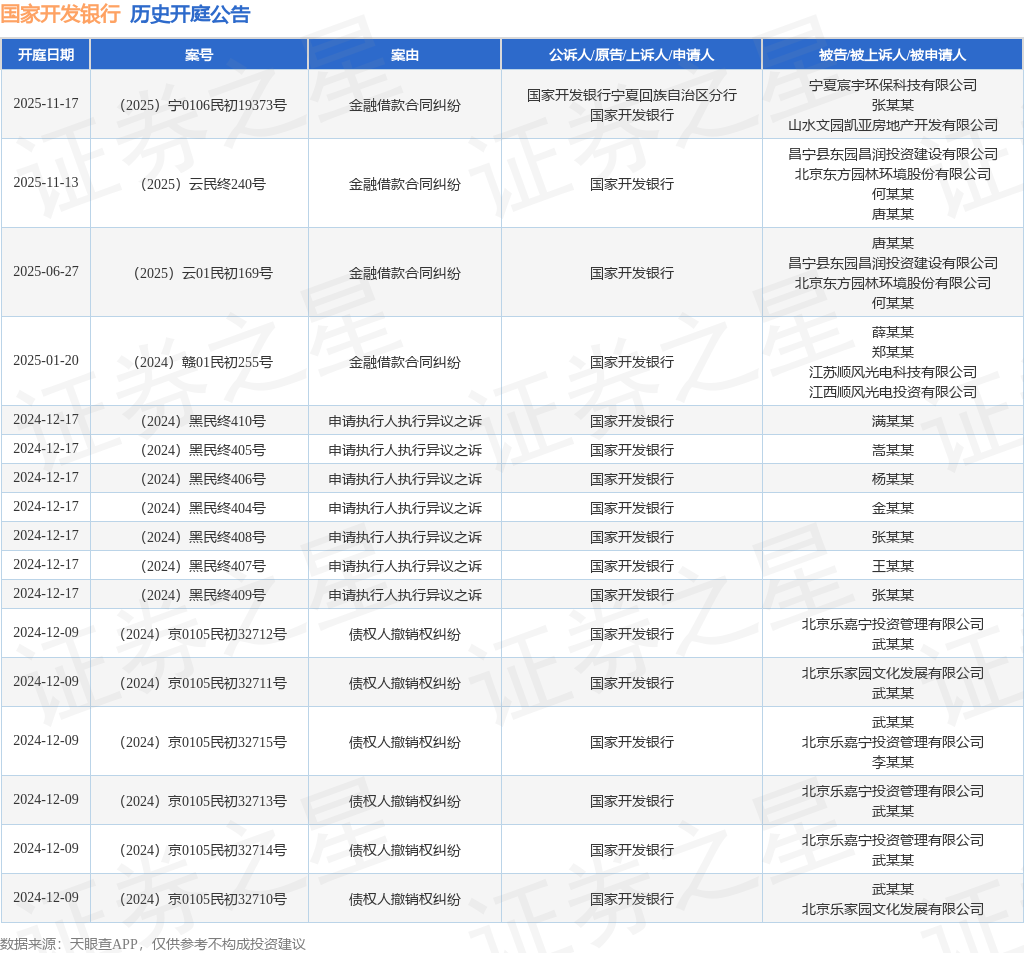Open case (2025)宁0106民初19373号
Viewport: 1024px width, 953px height.
coord(199,105)
